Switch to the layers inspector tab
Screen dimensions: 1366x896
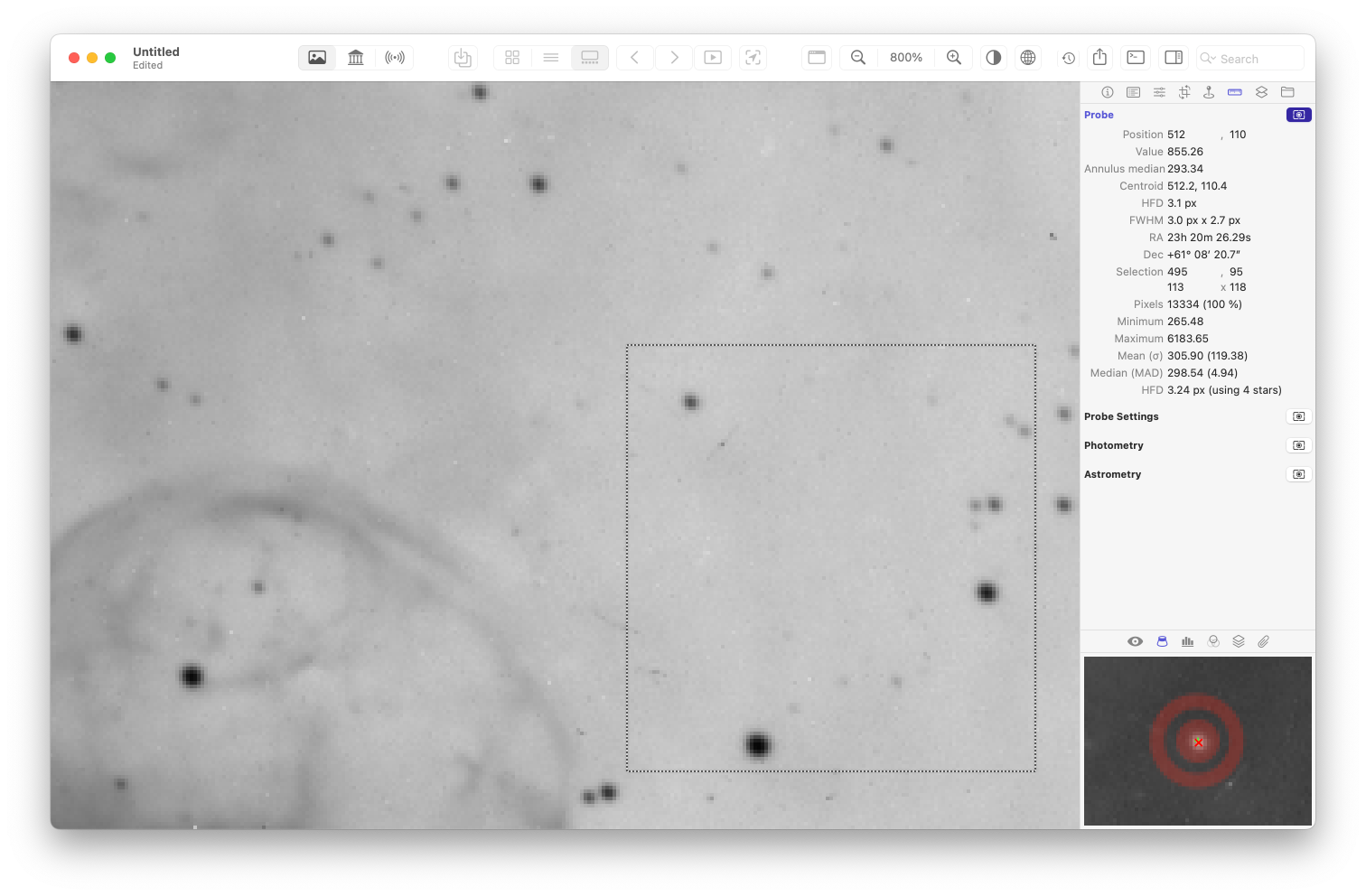[1261, 92]
